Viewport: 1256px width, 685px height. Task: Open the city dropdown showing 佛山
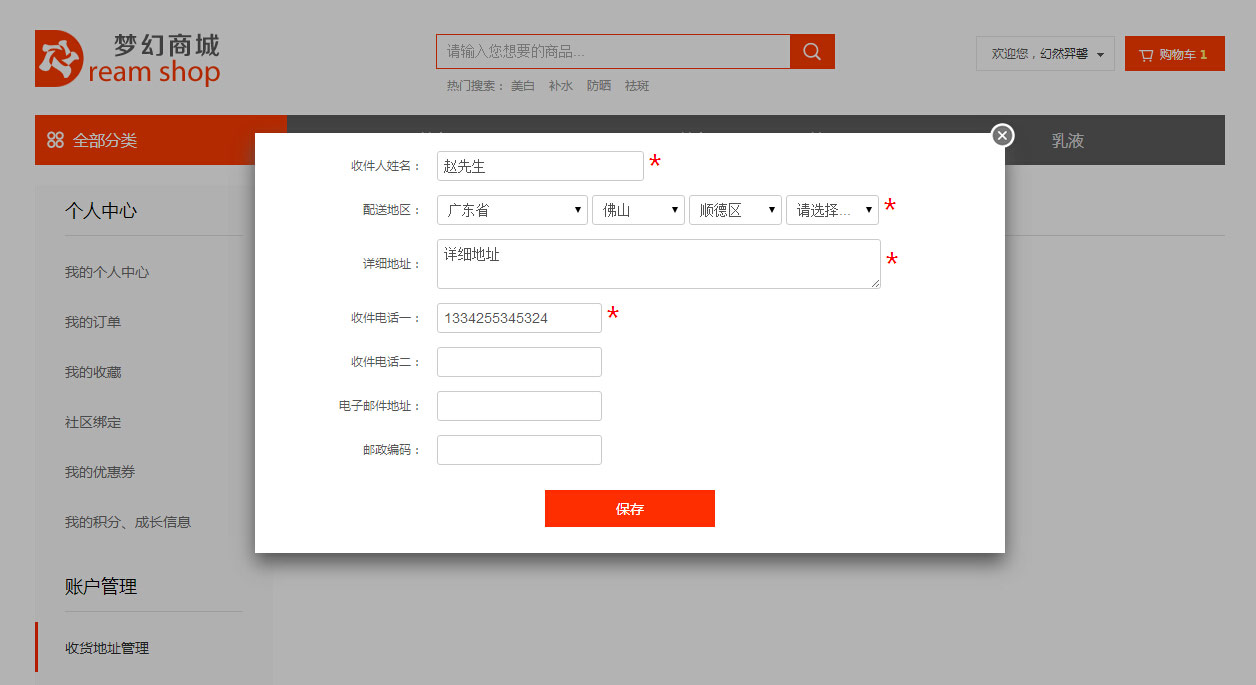click(638, 210)
